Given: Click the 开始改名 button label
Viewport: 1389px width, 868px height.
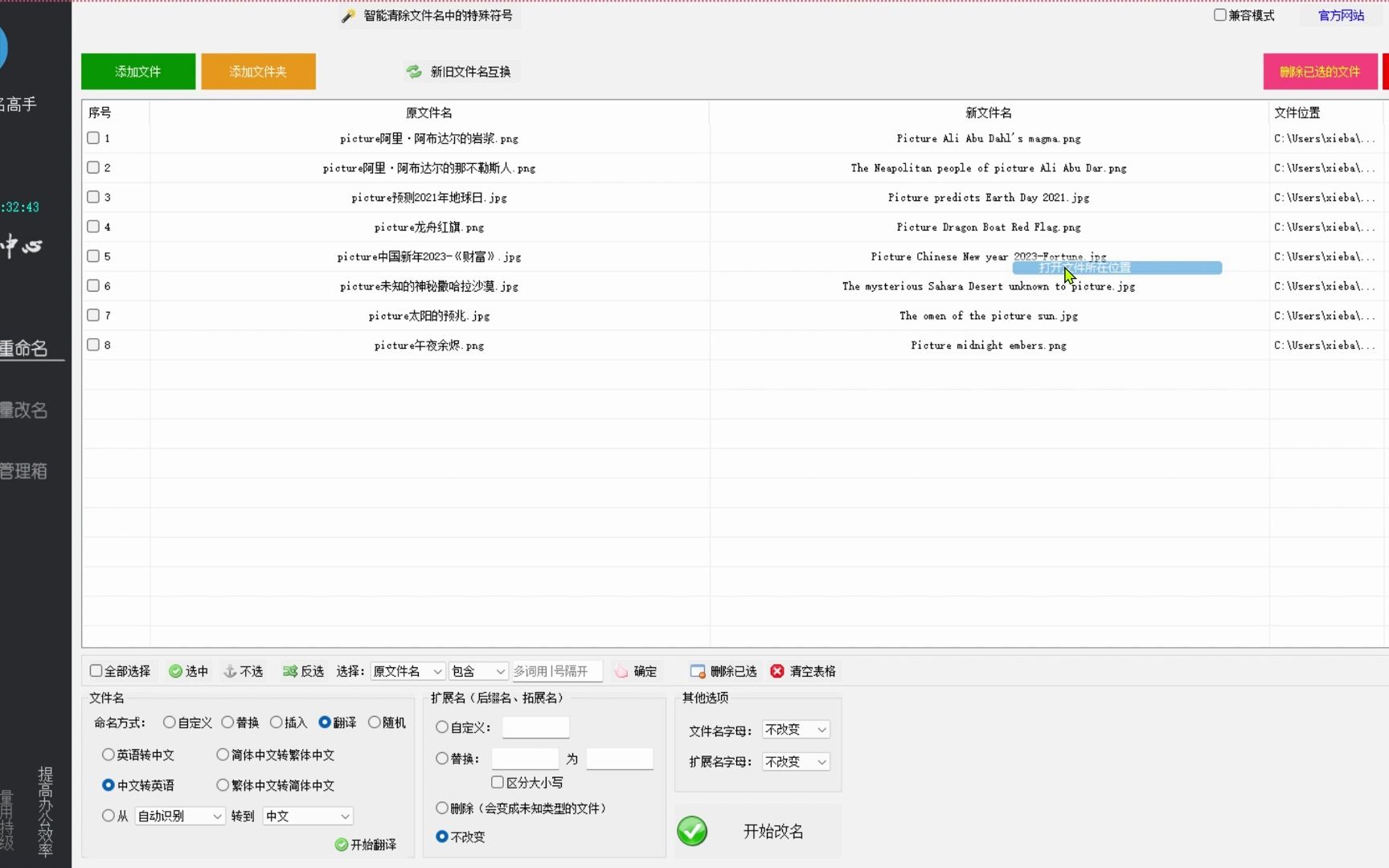Looking at the screenshot, I should (773, 832).
